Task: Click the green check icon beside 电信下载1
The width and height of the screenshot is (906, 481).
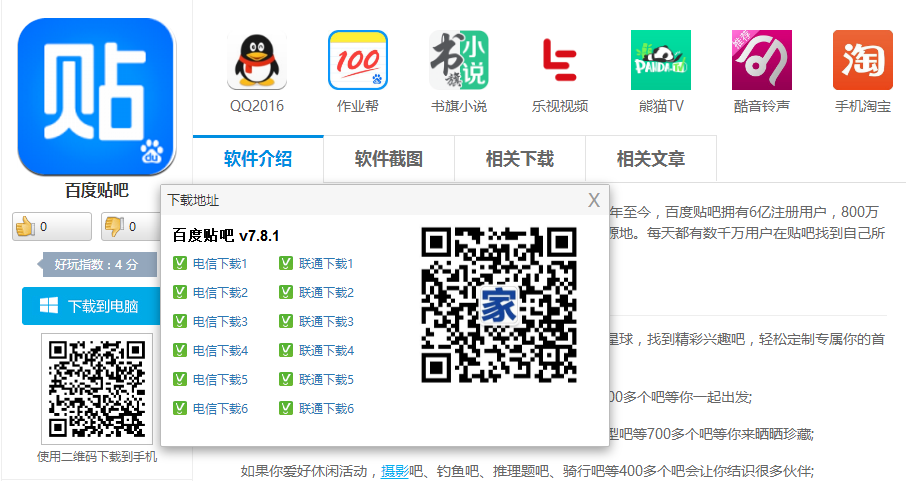Action: 180,264
